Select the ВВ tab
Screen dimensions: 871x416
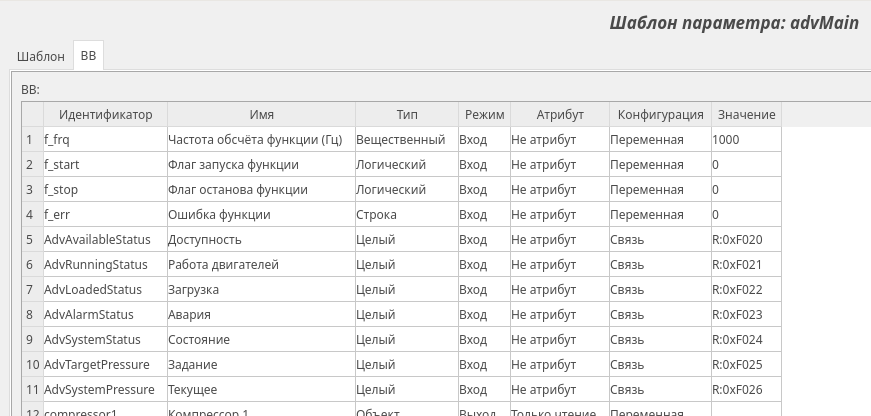tap(88, 56)
